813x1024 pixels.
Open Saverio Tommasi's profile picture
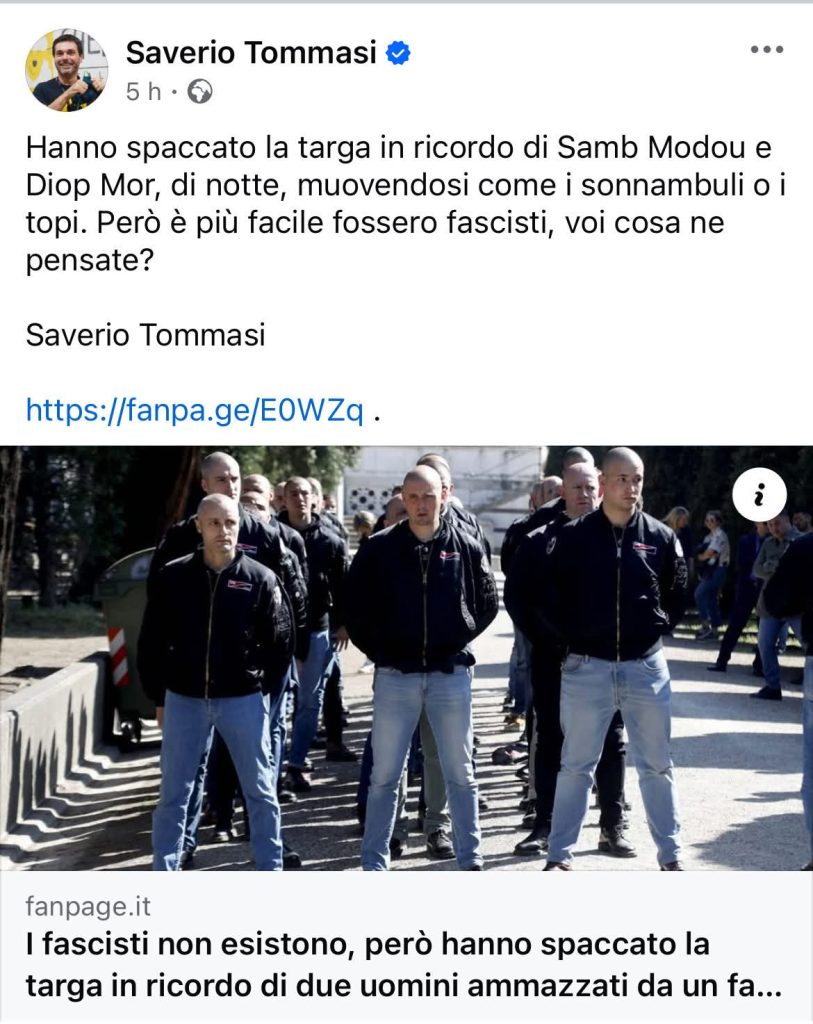67,69
